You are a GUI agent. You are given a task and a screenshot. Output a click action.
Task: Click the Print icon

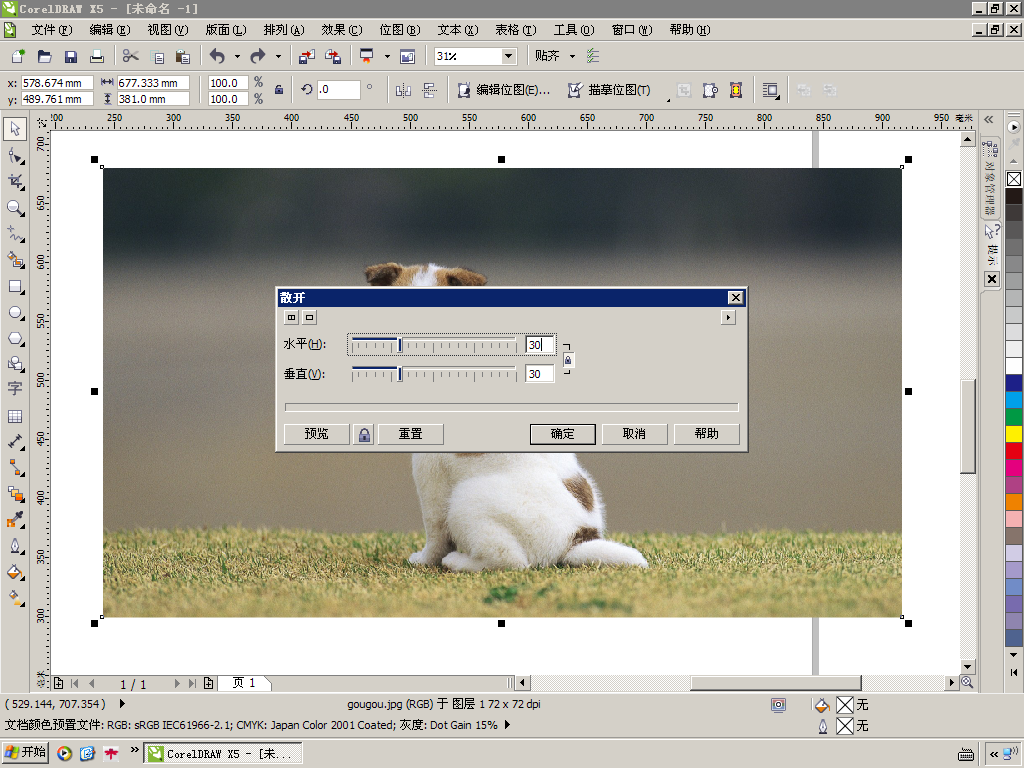pos(97,56)
